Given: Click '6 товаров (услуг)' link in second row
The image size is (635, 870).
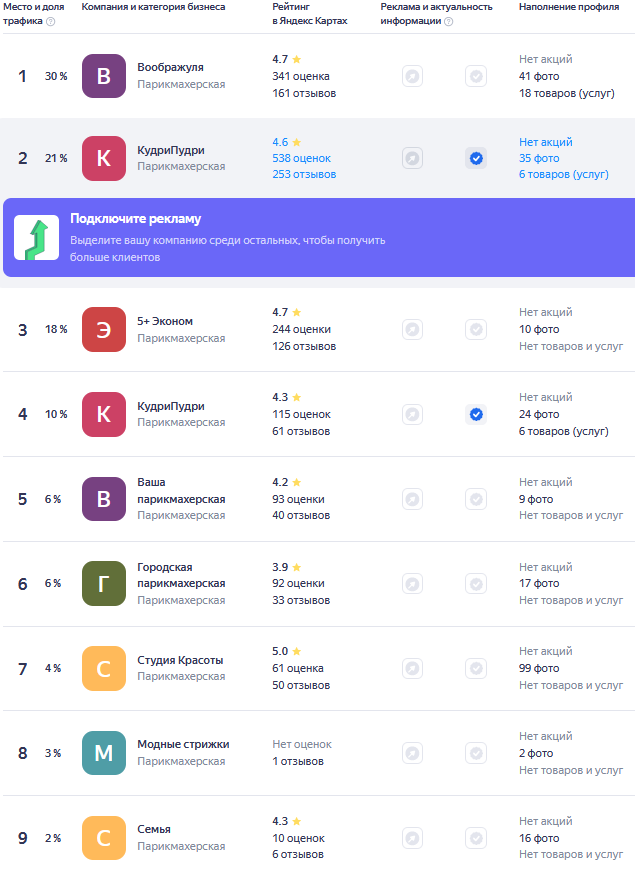Looking at the screenshot, I should (x=563, y=174).
